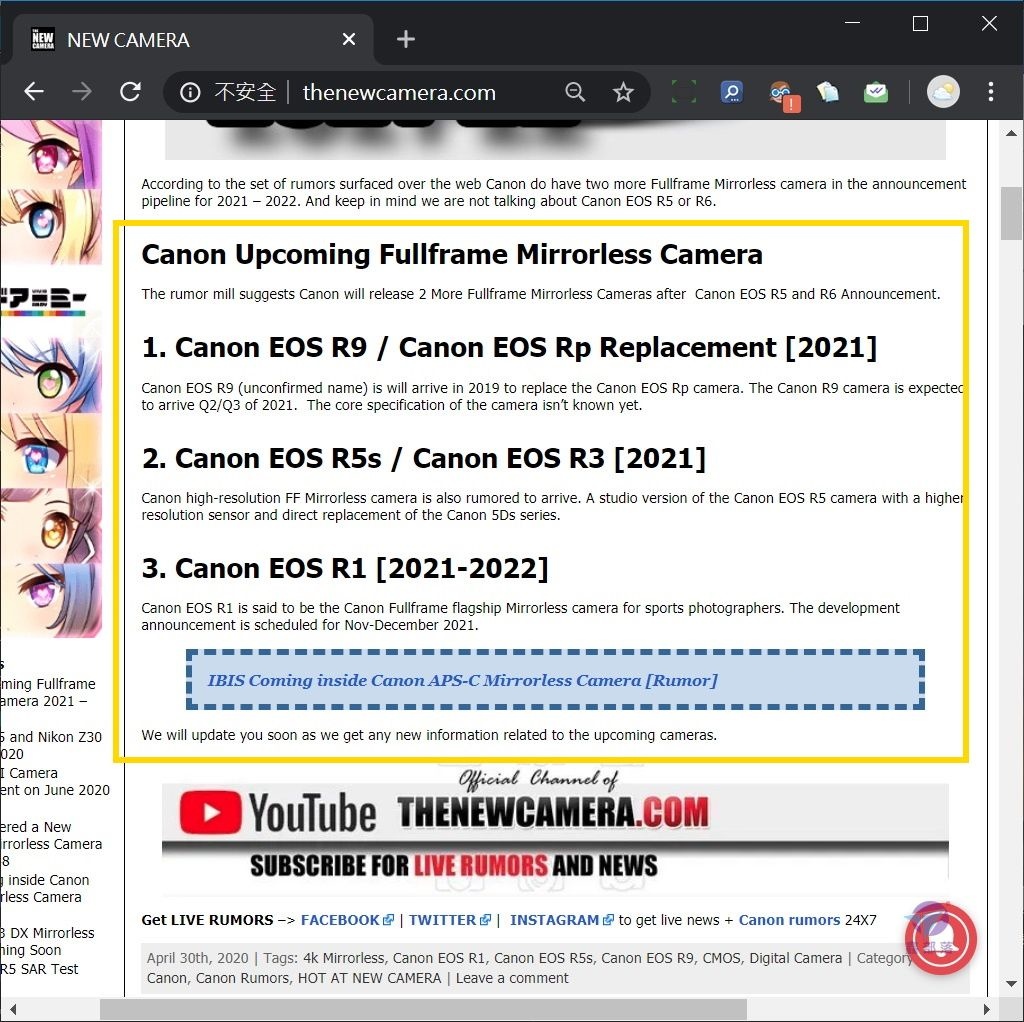Image resolution: width=1024 pixels, height=1022 pixels.
Task: Open sidebar link 'ming Fullframe amera 2021'
Action: coord(48,692)
